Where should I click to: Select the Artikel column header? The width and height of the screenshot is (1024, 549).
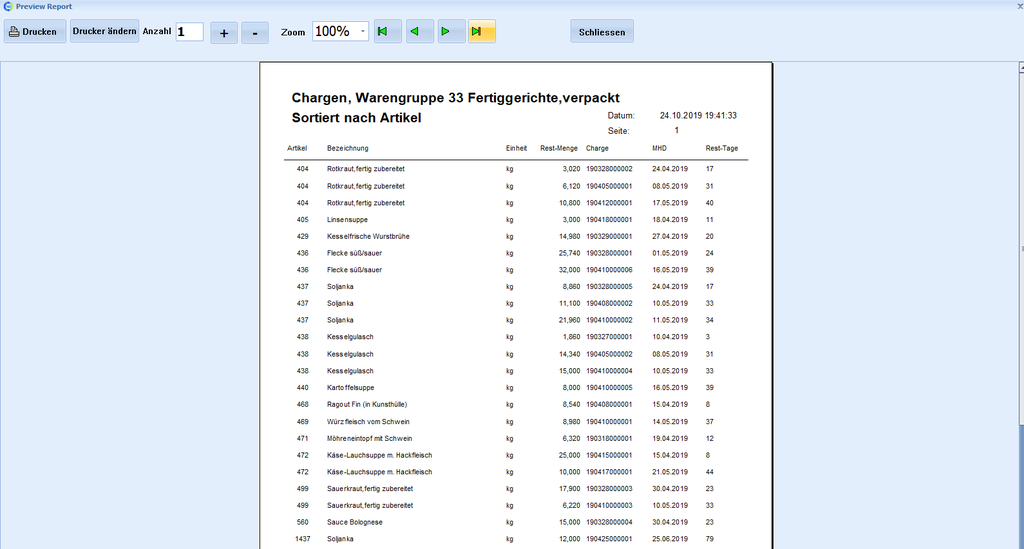(x=297, y=148)
